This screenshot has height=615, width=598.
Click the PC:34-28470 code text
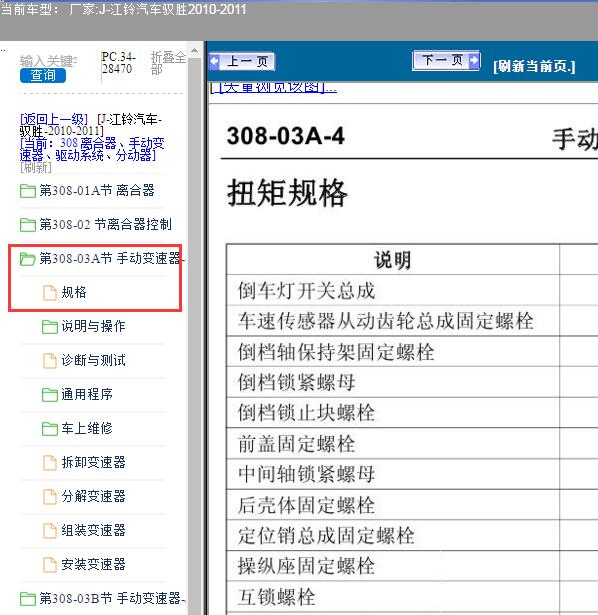pos(118,63)
